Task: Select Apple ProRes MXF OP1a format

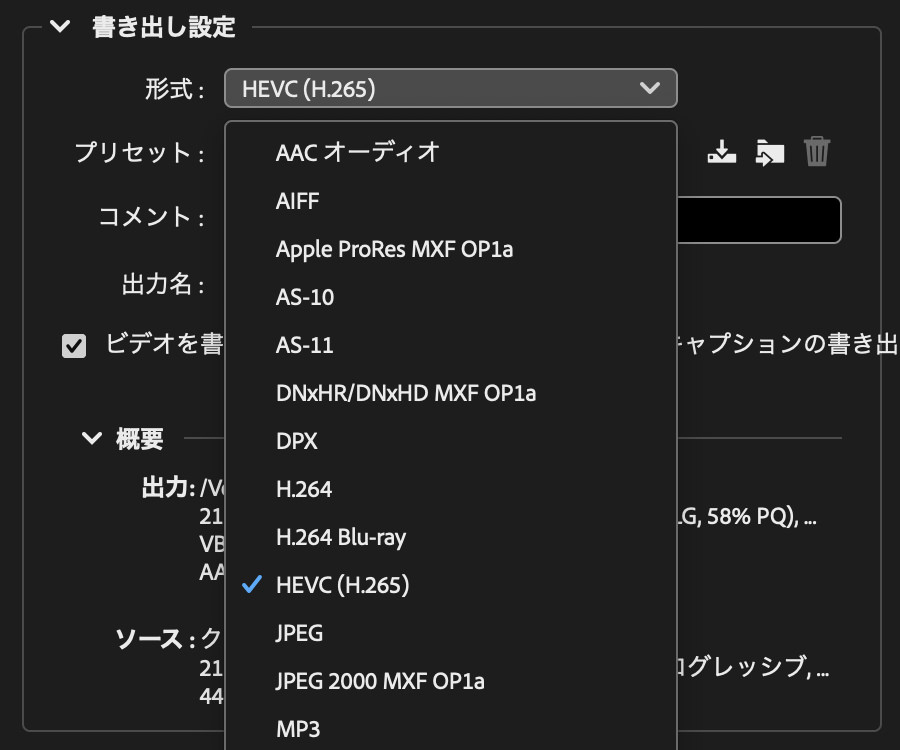Action: (394, 249)
